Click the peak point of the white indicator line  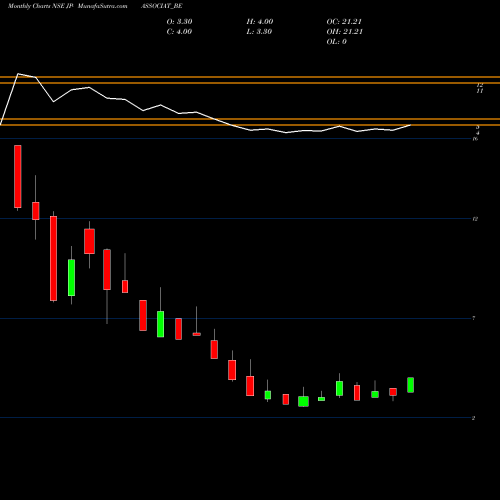(x=18, y=74)
